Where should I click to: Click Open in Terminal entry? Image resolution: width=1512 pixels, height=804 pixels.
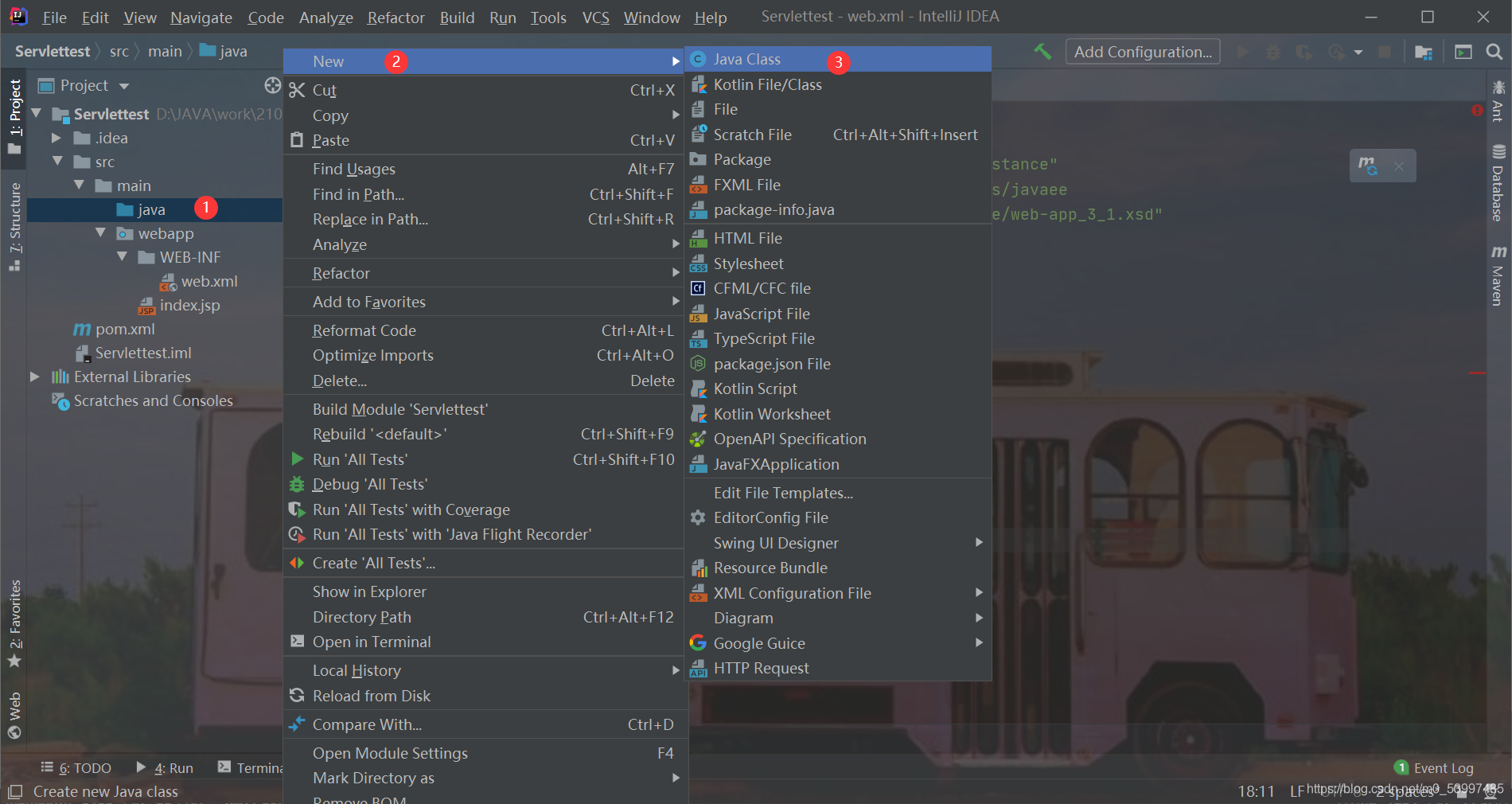484,642
